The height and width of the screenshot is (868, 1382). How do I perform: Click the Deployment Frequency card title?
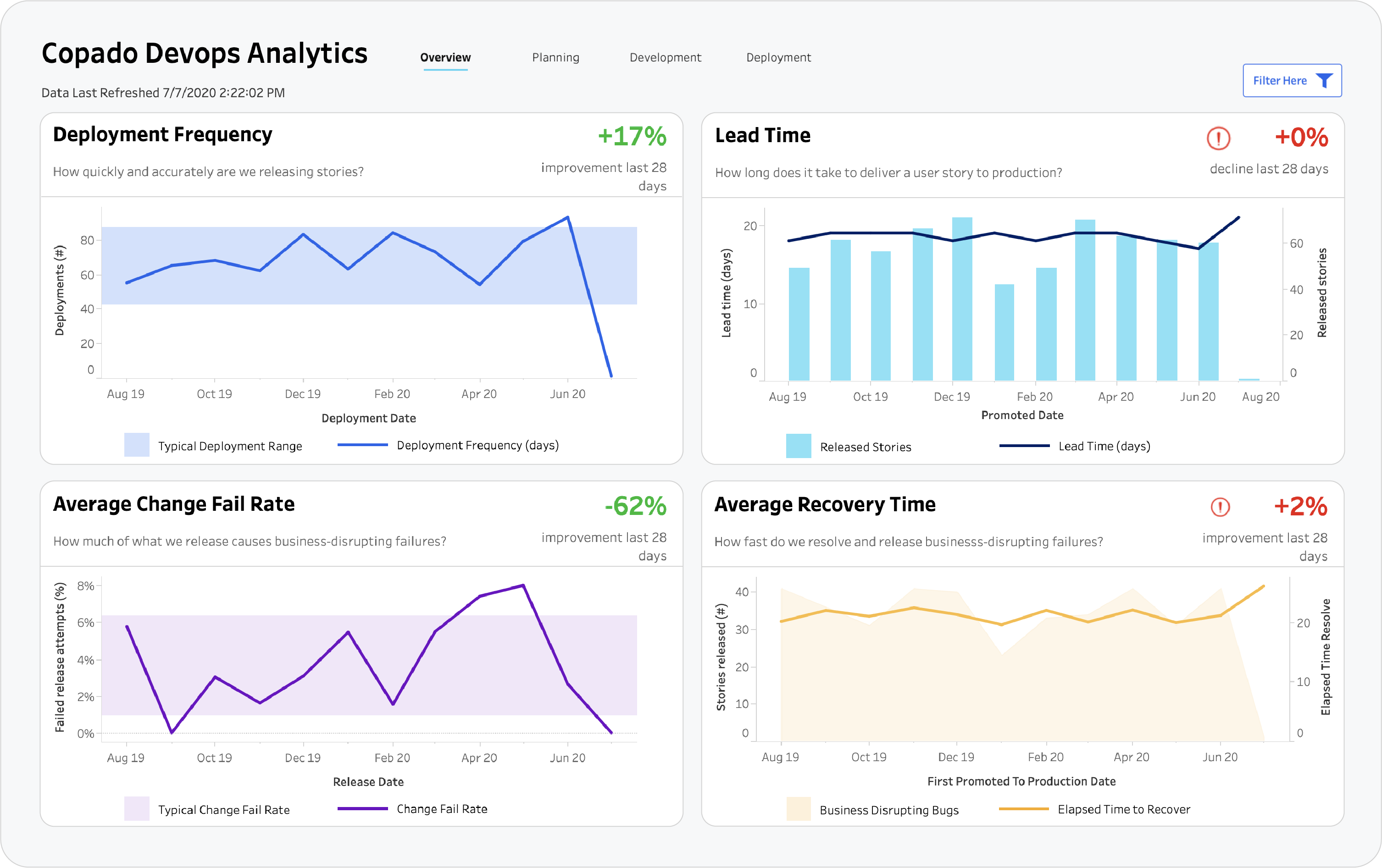coord(162,135)
